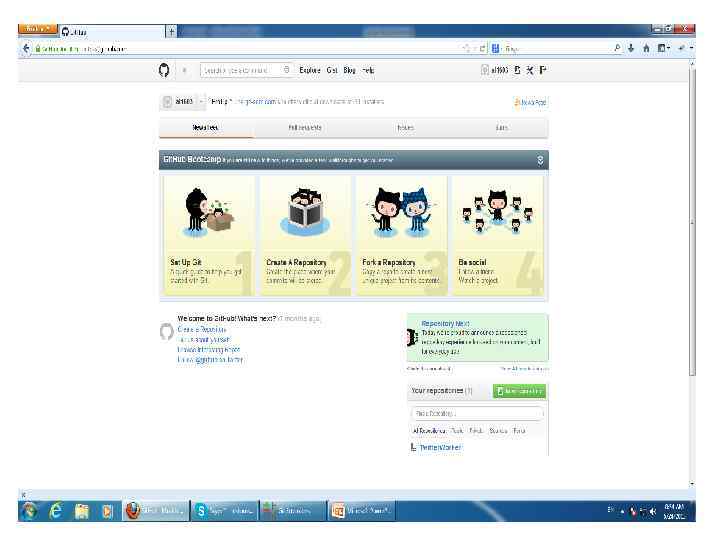This screenshot has height=540, width=720.
Task: Select the All Repositories filter
Action: click(x=429, y=431)
